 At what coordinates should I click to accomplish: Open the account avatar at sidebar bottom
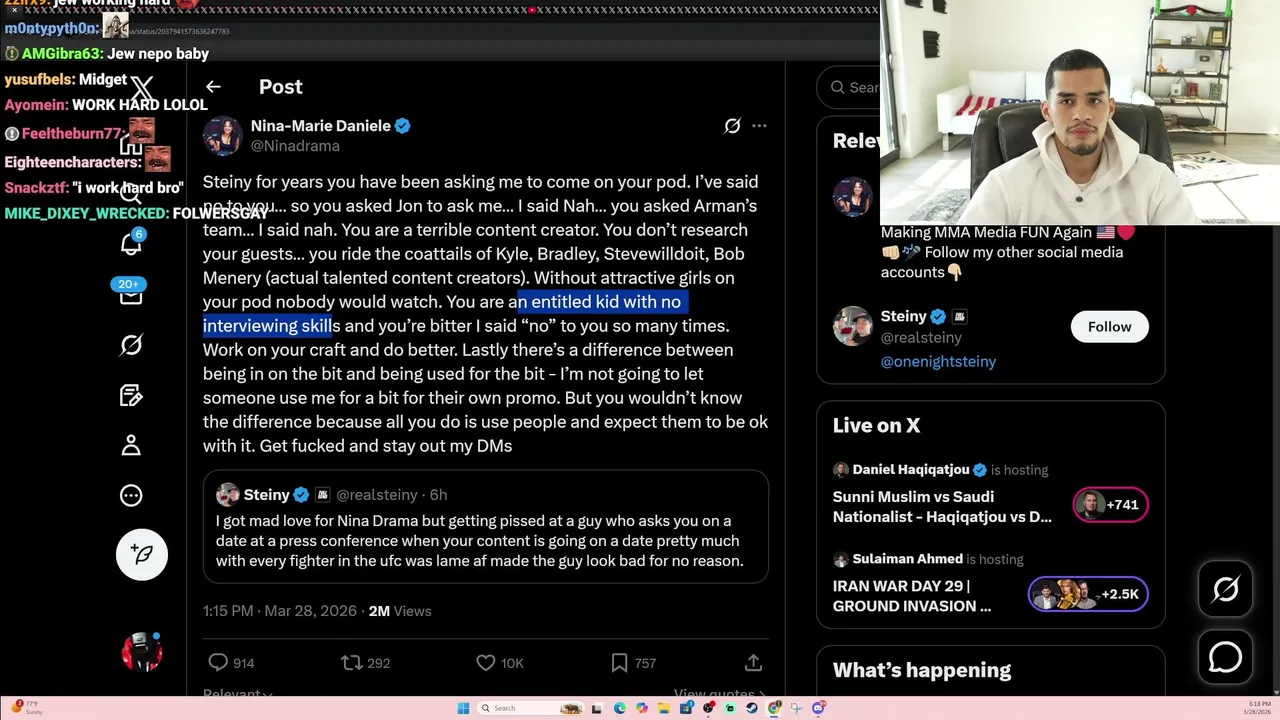[x=142, y=652]
